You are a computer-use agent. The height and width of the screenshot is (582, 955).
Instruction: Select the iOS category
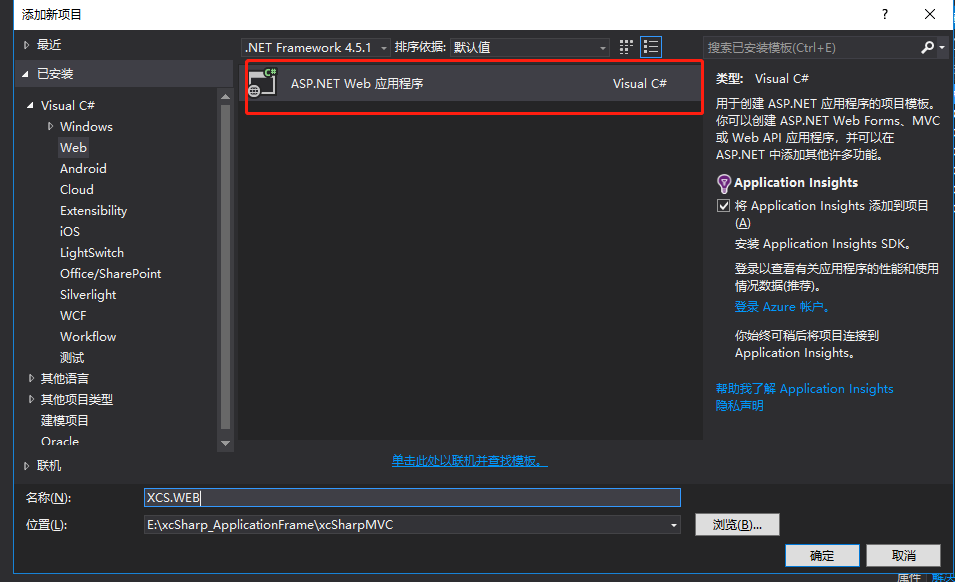point(70,231)
